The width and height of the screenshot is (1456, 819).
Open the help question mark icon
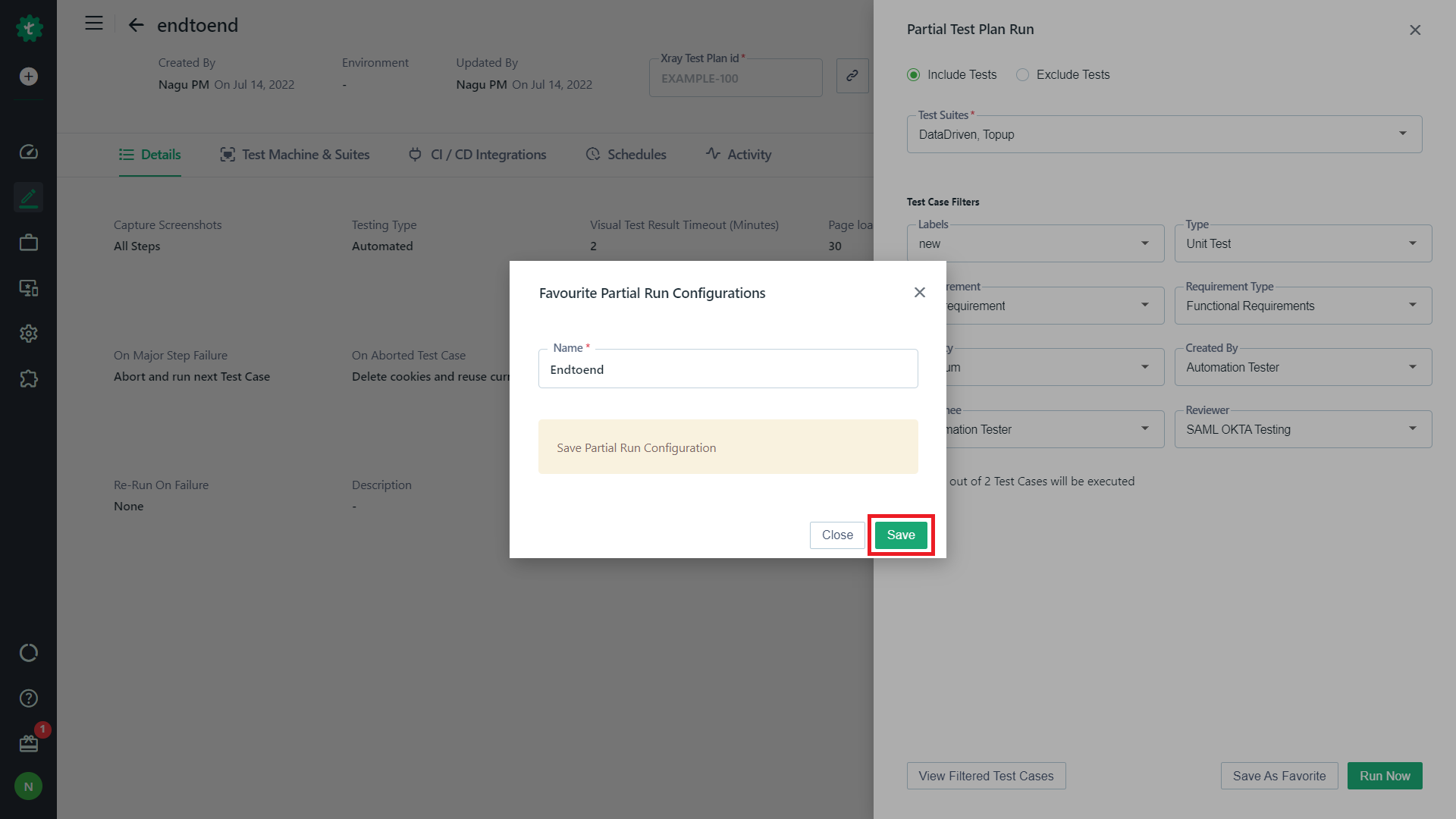coord(29,698)
